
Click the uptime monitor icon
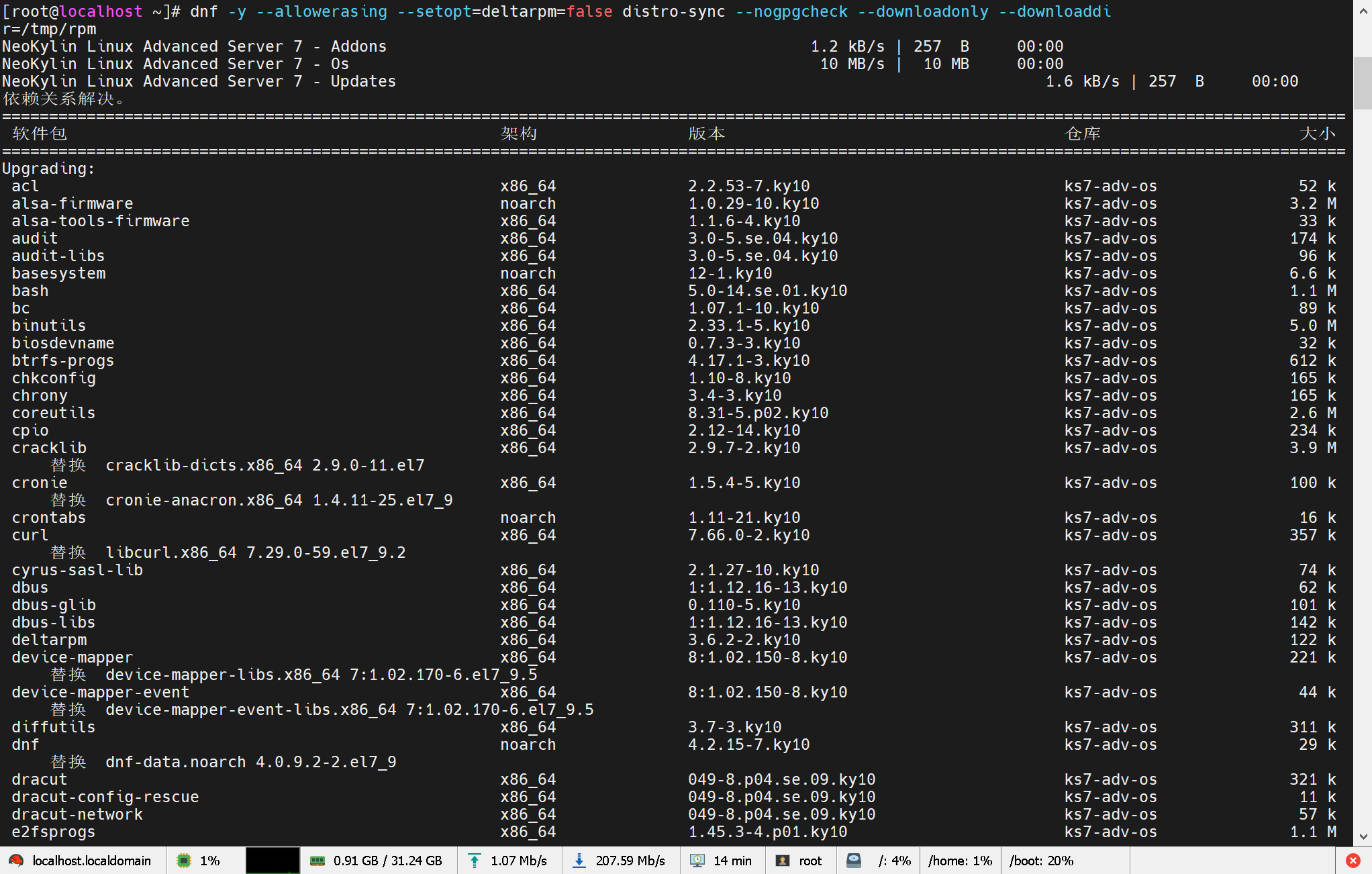click(x=697, y=861)
